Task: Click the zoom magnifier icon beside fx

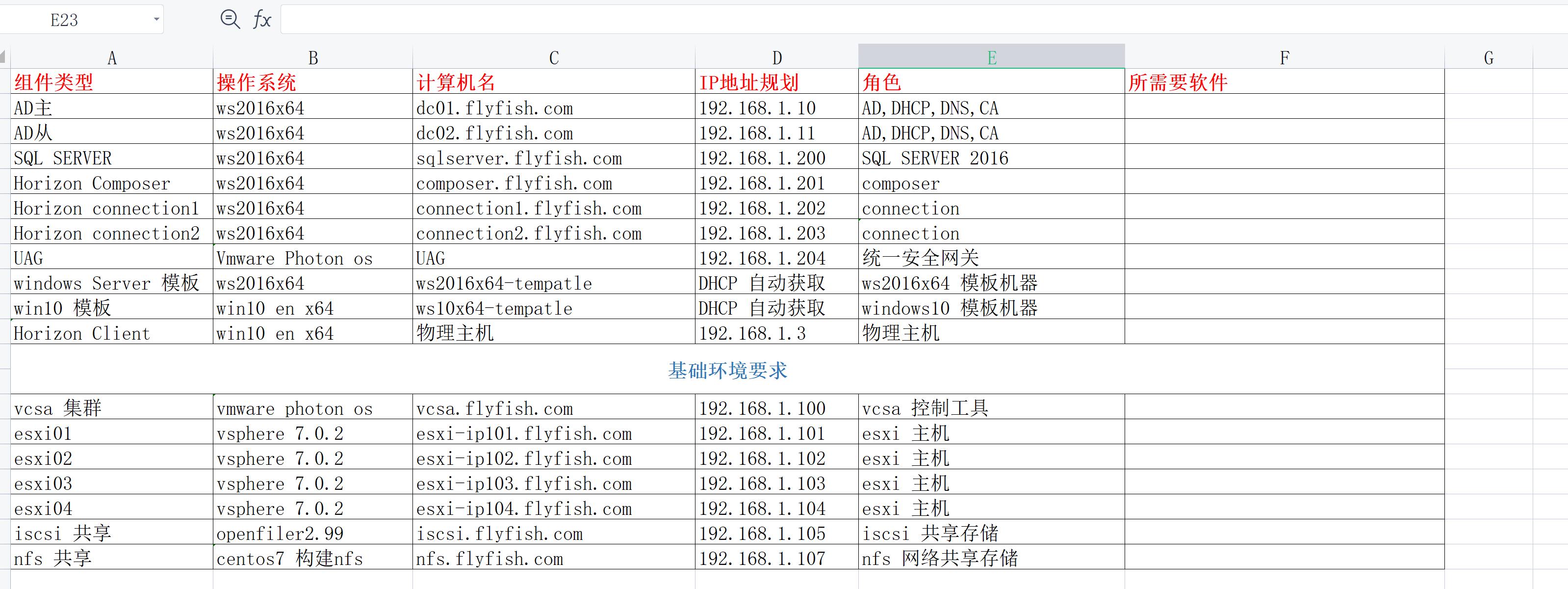Action: (230, 20)
